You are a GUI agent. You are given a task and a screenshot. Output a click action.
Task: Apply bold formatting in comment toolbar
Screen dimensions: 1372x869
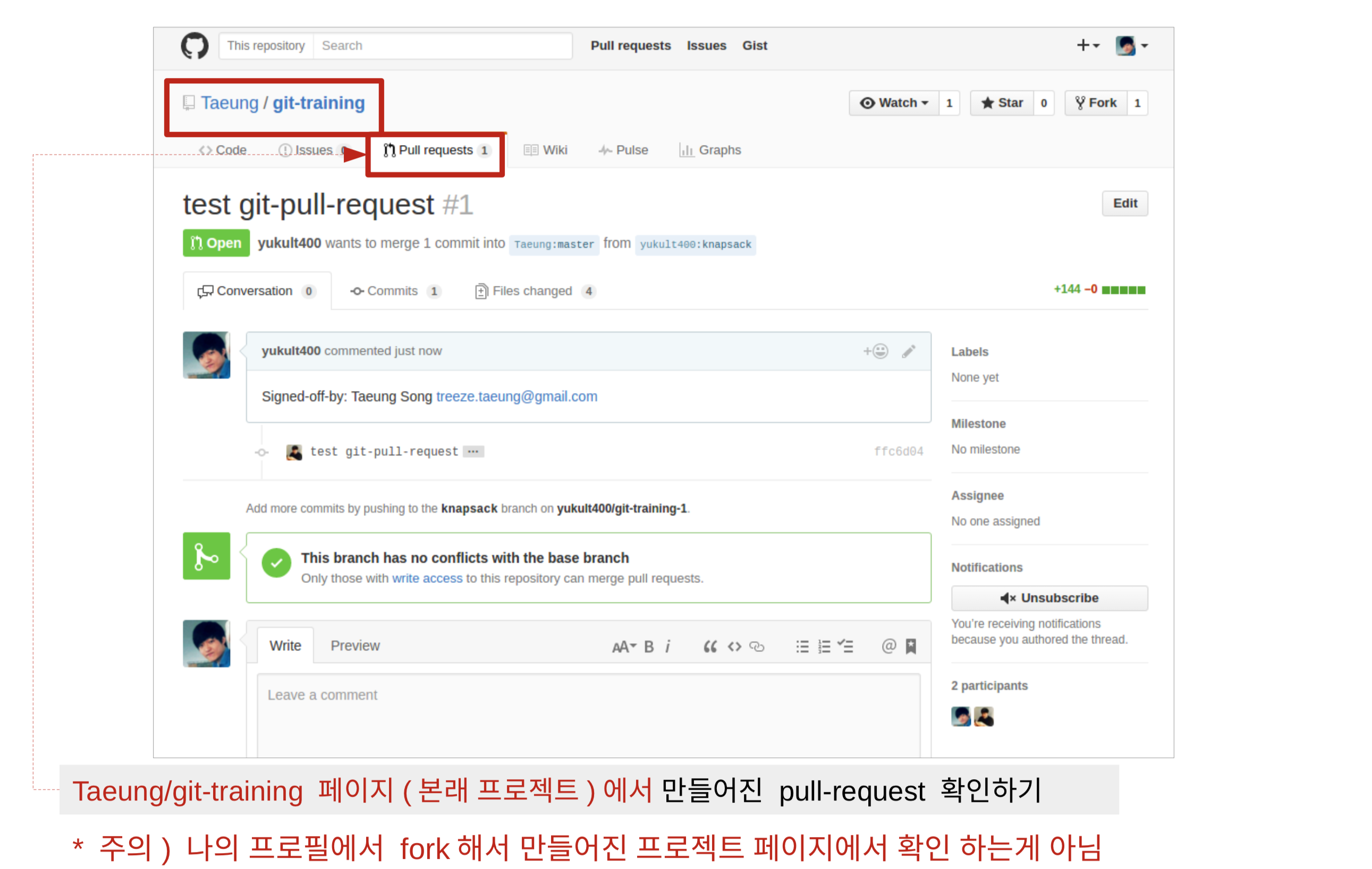coord(649,647)
